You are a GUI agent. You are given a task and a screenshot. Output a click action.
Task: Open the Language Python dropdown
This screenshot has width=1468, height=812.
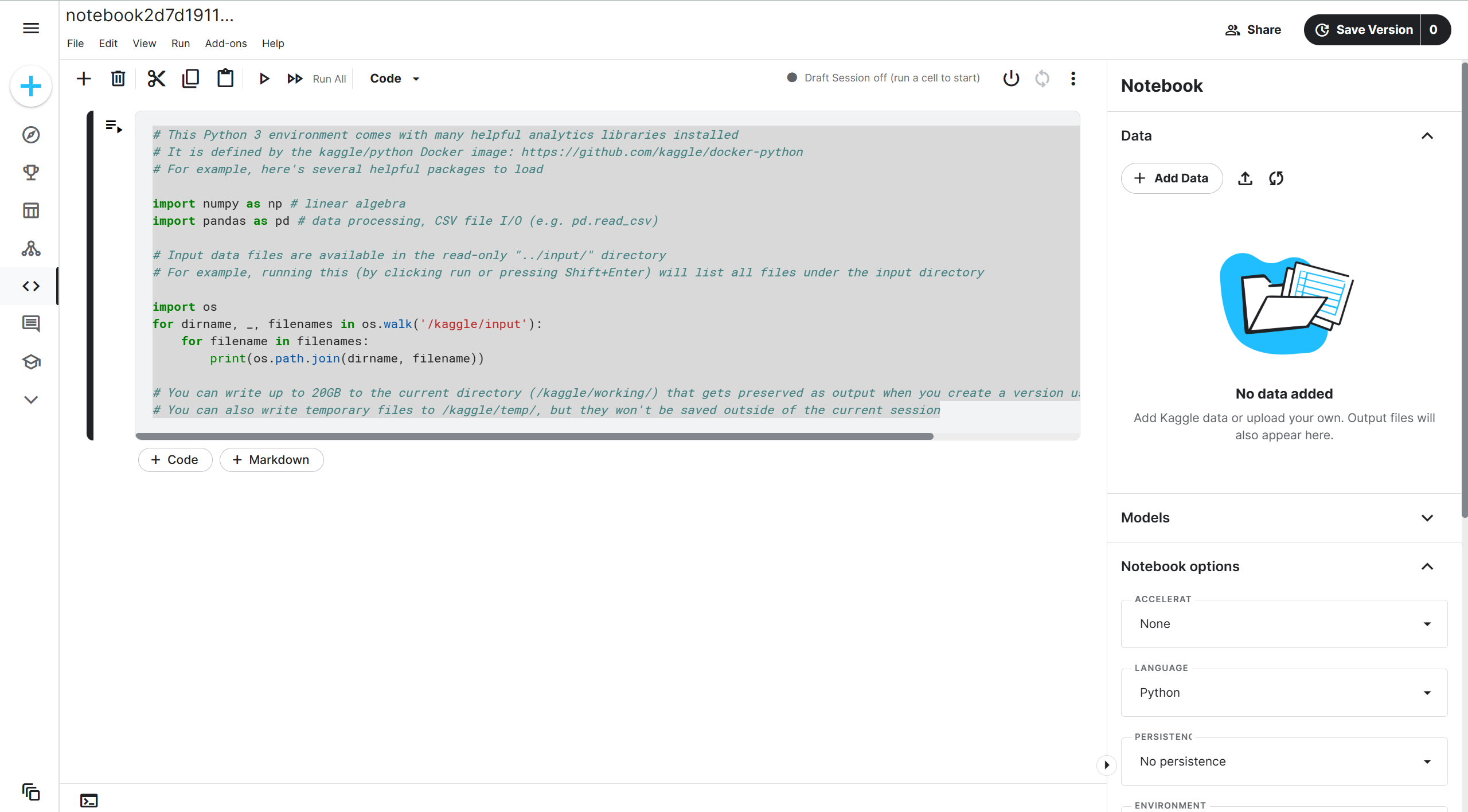coord(1284,693)
